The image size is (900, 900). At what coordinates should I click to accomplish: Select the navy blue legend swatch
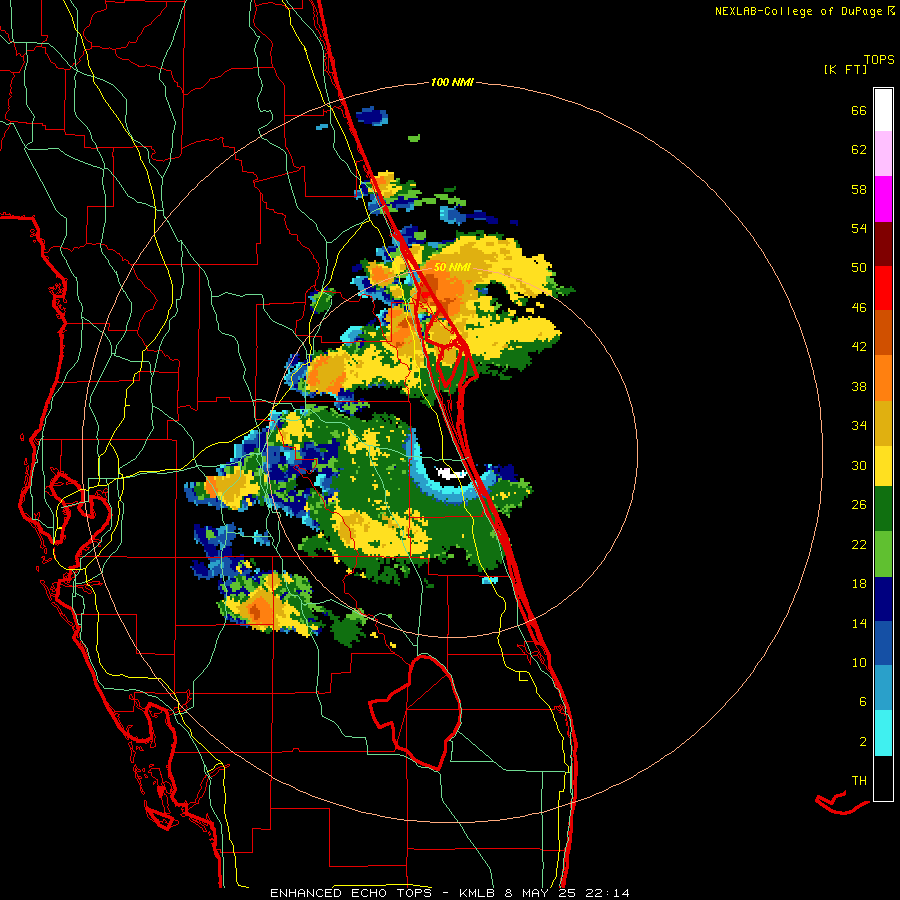pyautogui.click(x=883, y=599)
